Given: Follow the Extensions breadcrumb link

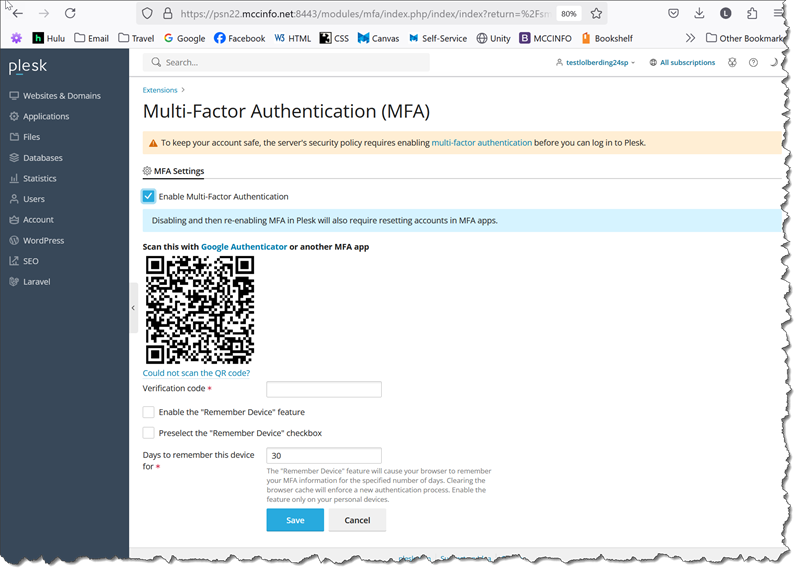Looking at the screenshot, I should (x=160, y=90).
